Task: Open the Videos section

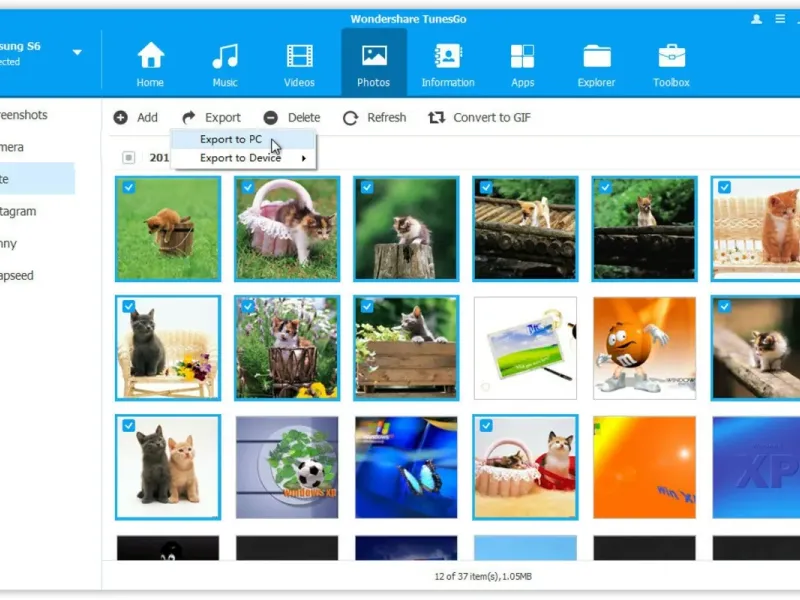Action: [x=299, y=64]
